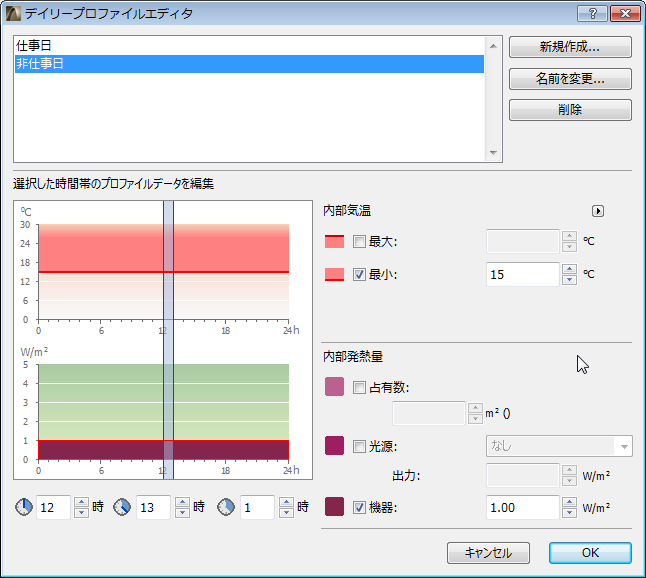Decrease the 機器 W/m² value
This screenshot has height=578, width=646.
pos(569,513)
